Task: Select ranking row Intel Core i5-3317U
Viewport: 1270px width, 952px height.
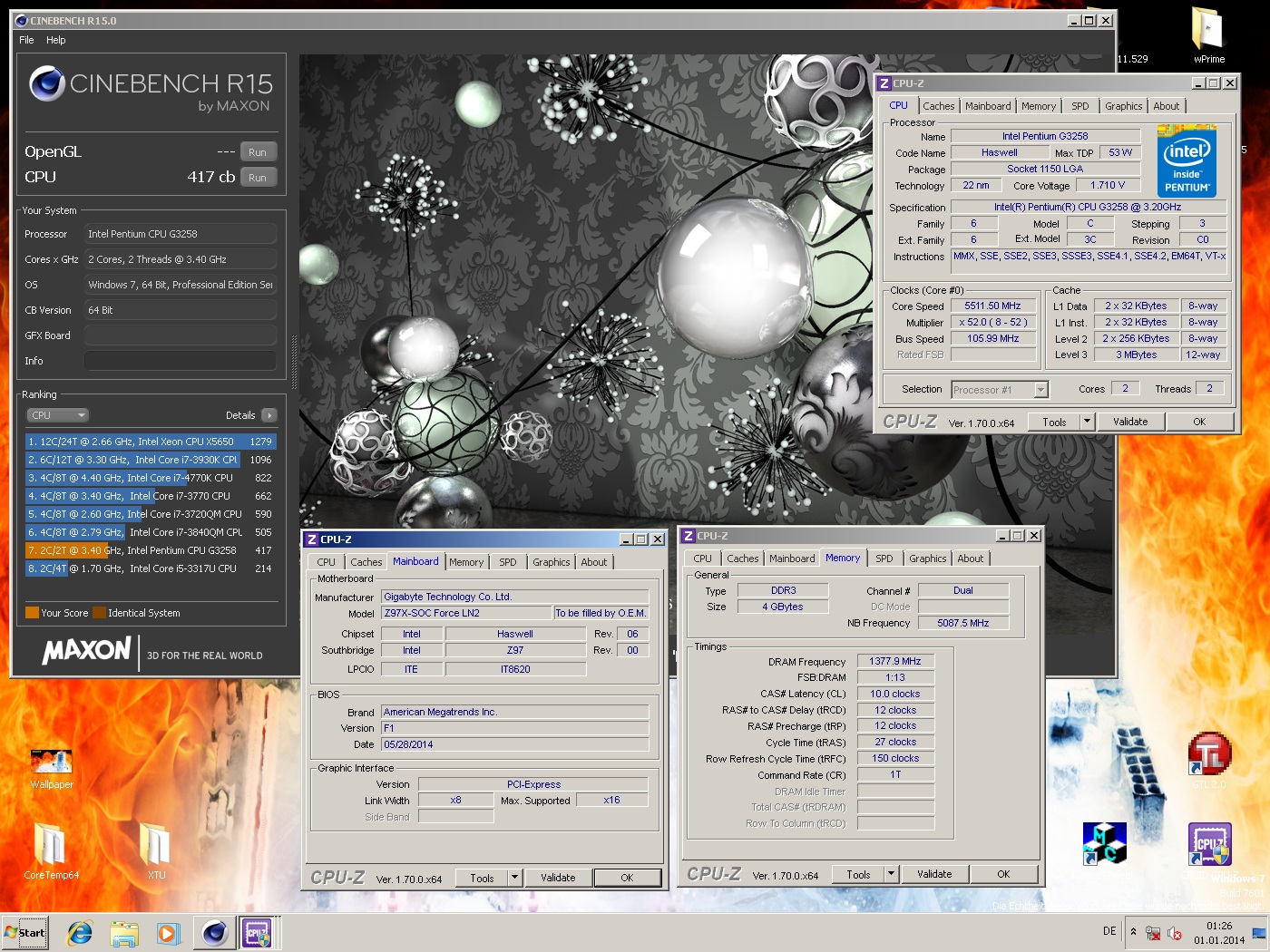Action: (x=151, y=568)
